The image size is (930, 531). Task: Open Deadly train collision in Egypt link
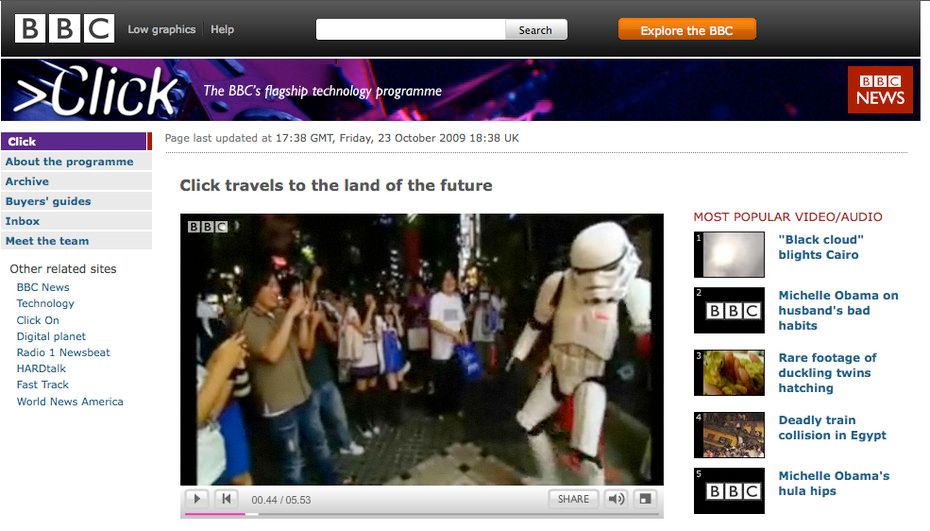832,428
